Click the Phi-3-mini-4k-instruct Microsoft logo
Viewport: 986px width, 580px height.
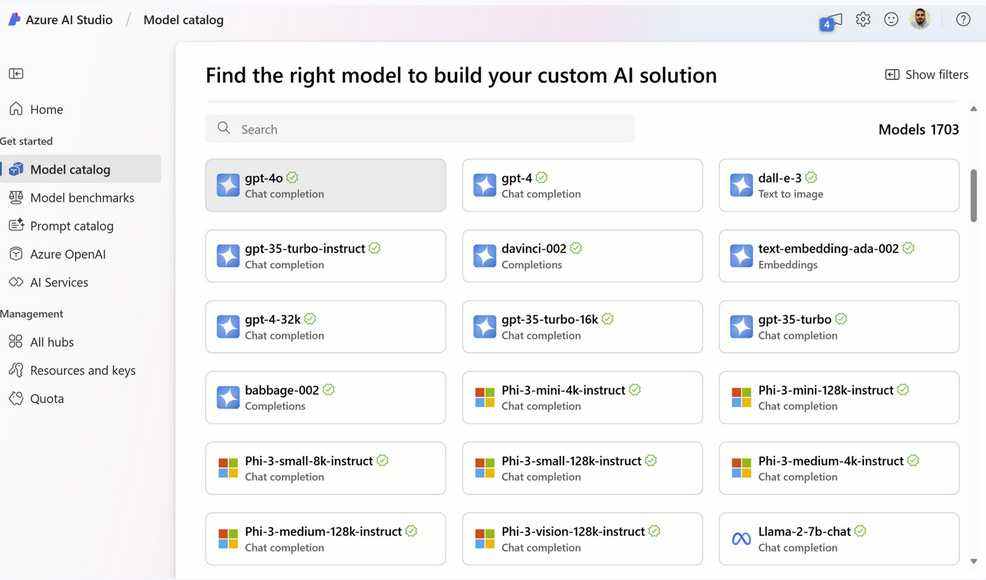tap(485, 398)
